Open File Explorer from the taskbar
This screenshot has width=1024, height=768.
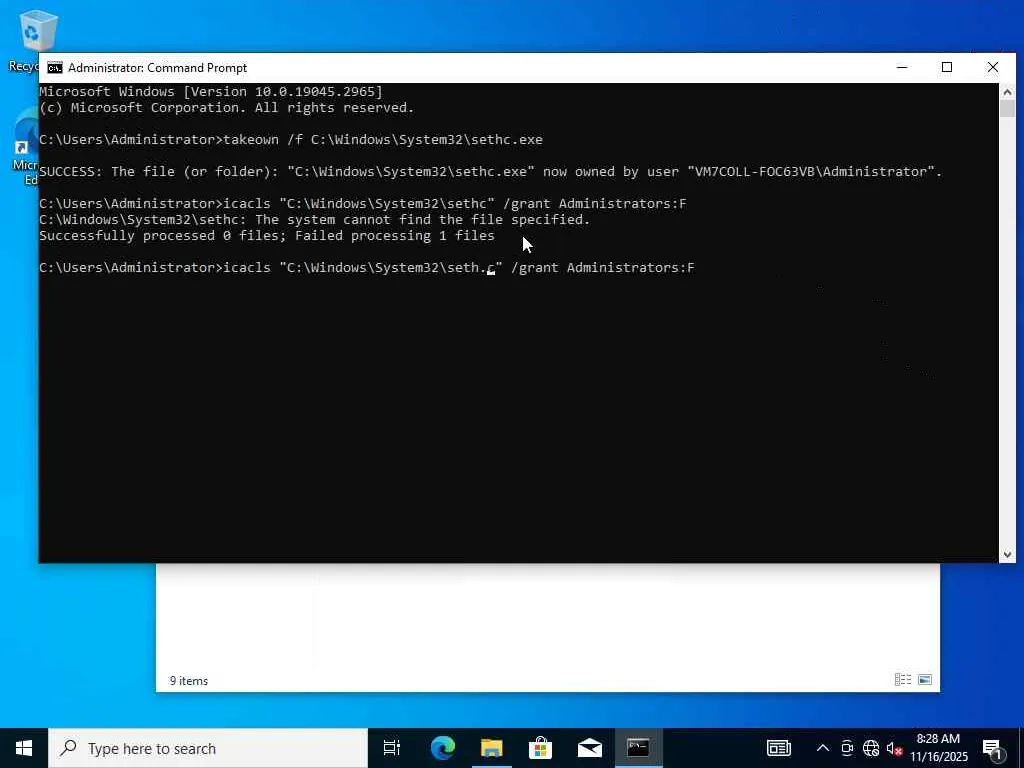492,748
